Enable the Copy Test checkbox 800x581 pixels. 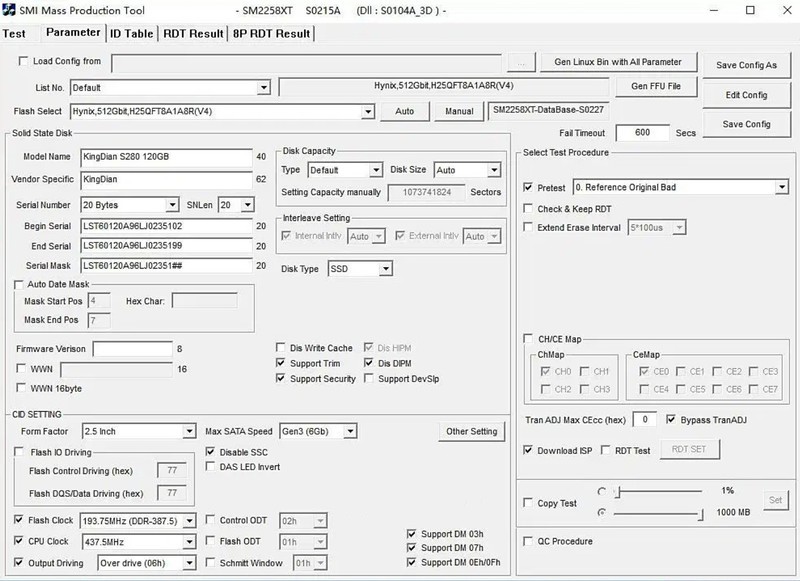[529, 503]
